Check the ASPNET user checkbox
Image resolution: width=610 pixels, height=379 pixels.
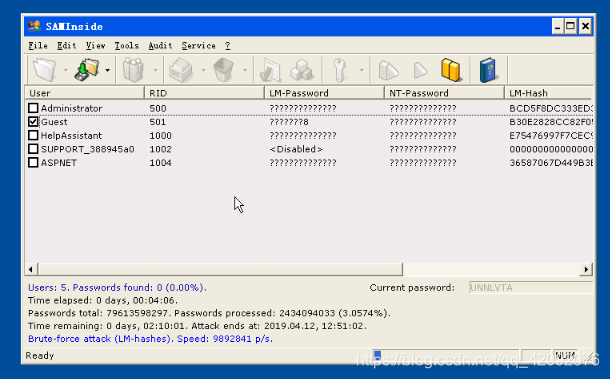[x=33, y=163]
